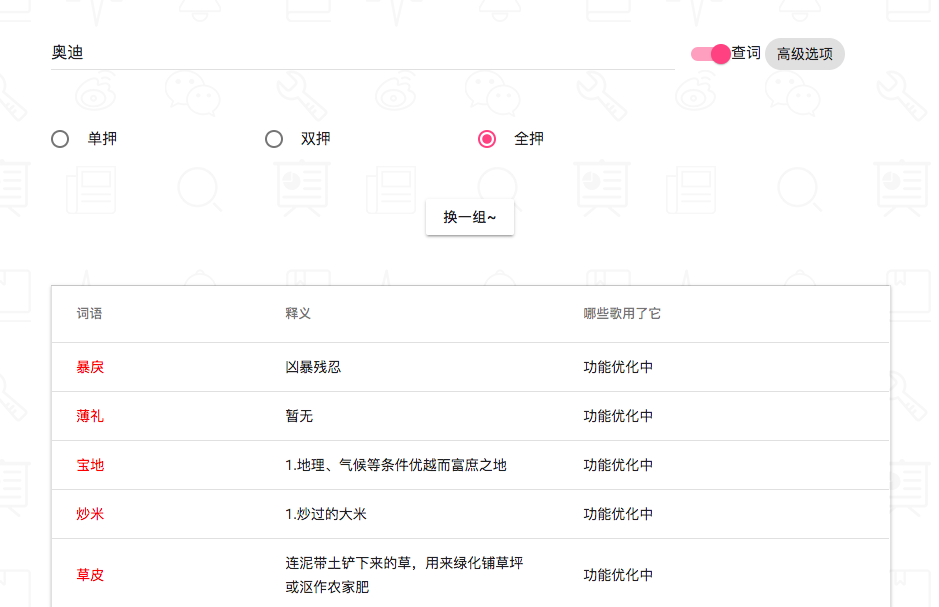Click the 宝地 definition text

[x=396, y=465]
